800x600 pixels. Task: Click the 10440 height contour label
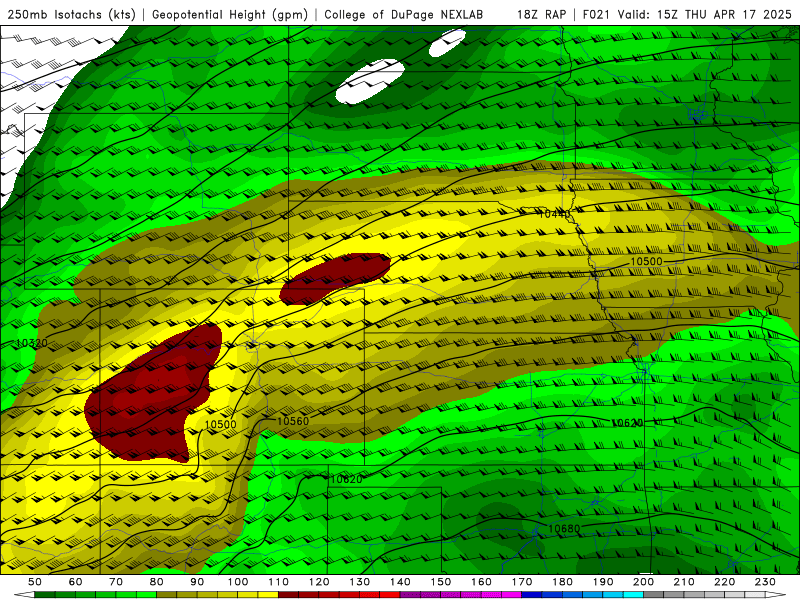pyautogui.click(x=555, y=214)
